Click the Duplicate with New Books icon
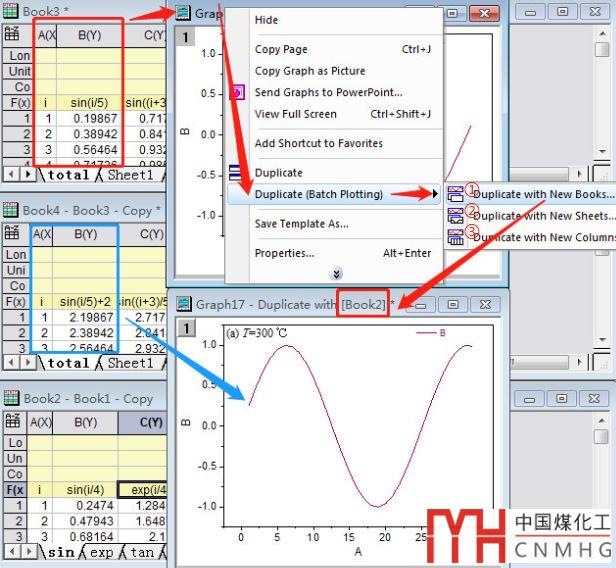 [455, 194]
